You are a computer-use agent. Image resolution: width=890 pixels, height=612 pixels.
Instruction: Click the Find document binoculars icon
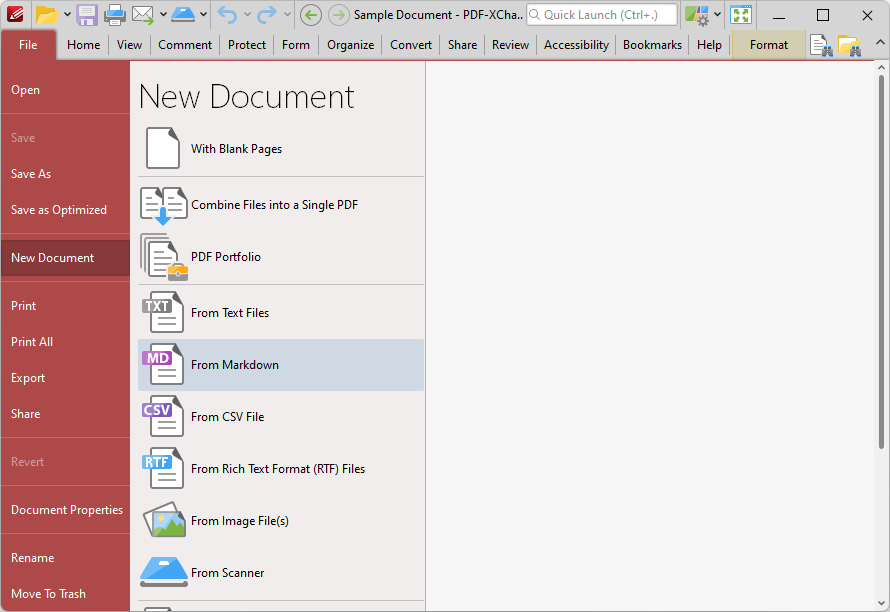821,45
